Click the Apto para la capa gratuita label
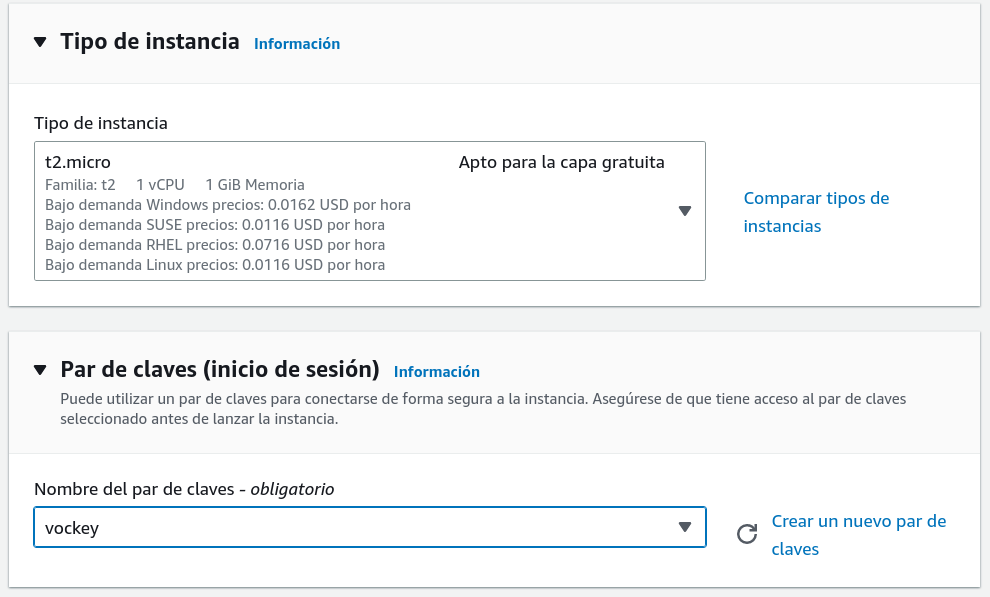This screenshot has width=990, height=597. click(x=562, y=161)
